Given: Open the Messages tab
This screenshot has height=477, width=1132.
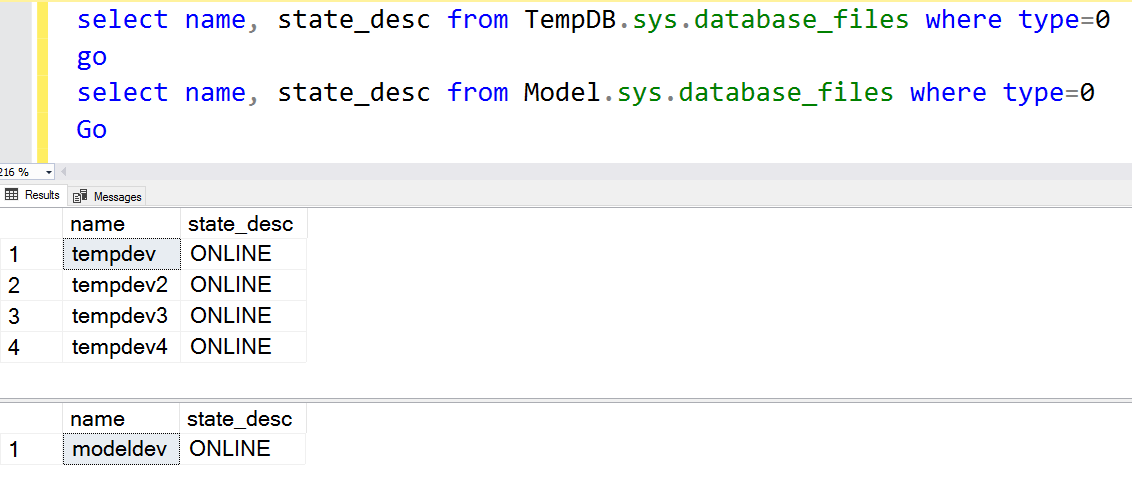Looking at the screenshot, I should tap(108, 196).
